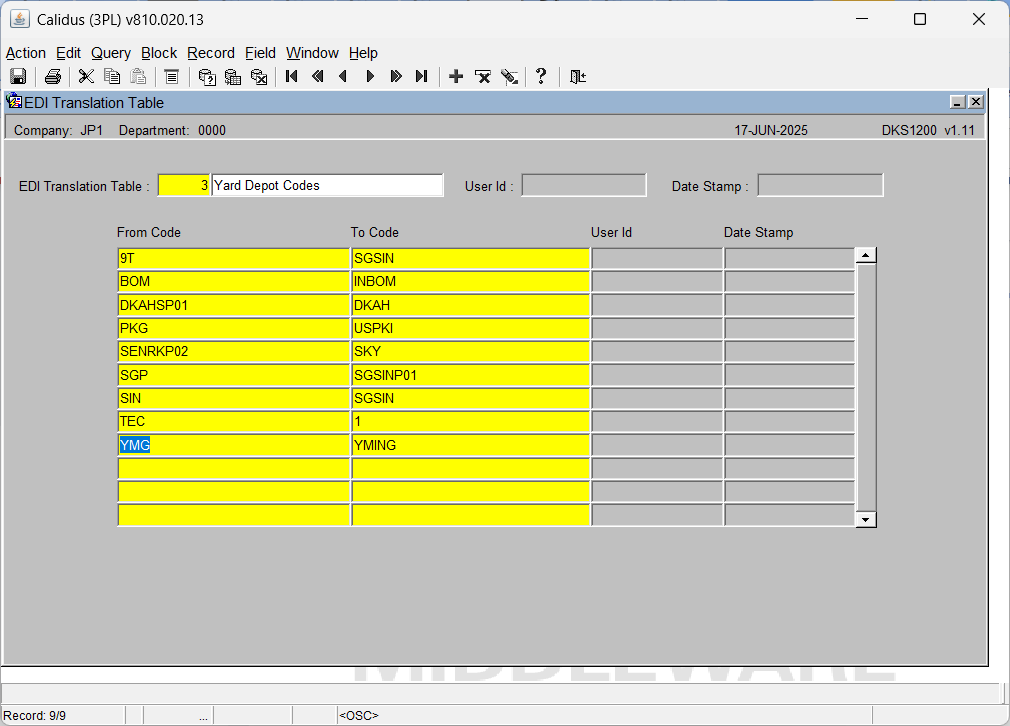
Task: Click the Print toolbar icon
Action: (x=53, y=77)
